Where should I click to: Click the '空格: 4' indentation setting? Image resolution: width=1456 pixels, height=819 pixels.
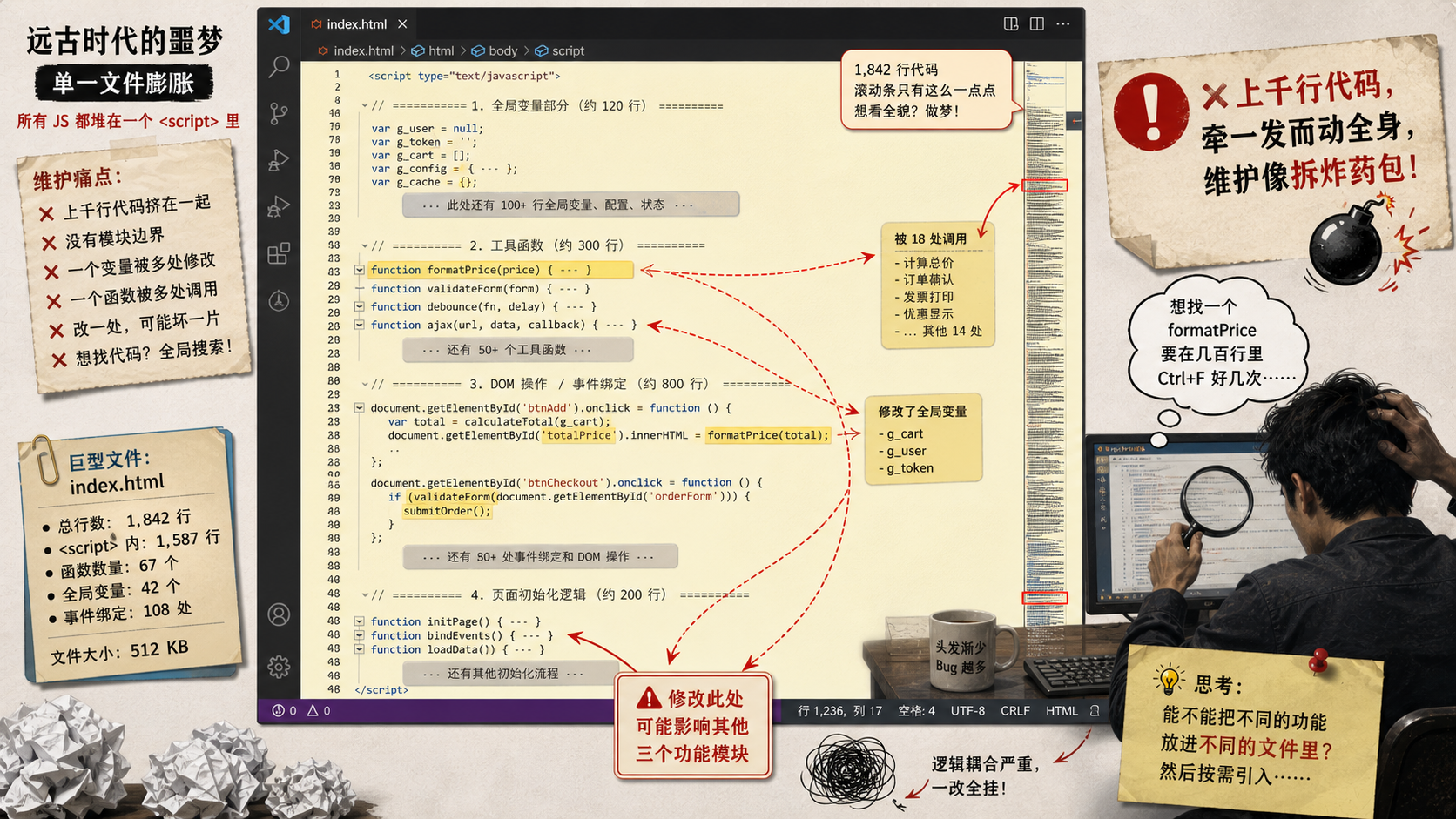click(x=916, y=711)
